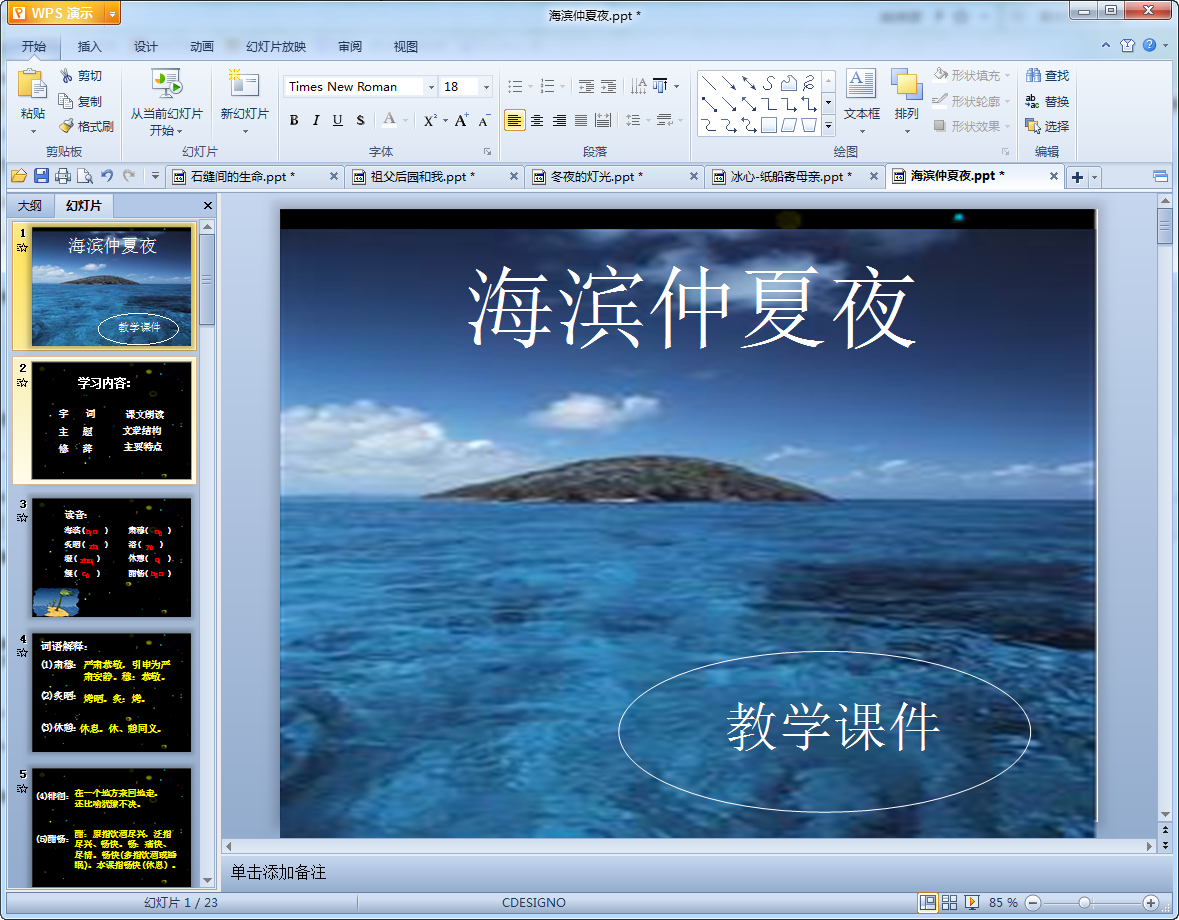Open Find 查找 tool

click(1047, 76)
